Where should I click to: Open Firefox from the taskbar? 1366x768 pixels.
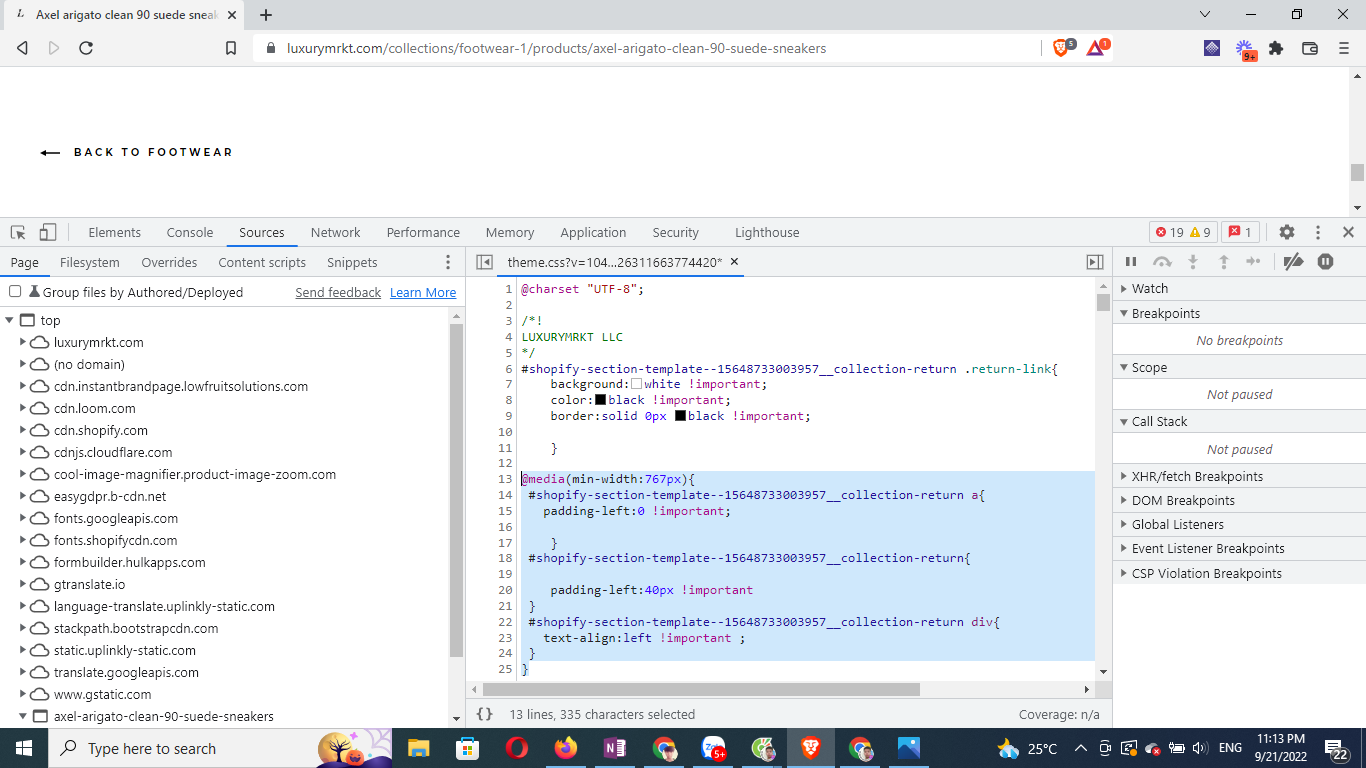coord(565,748)
